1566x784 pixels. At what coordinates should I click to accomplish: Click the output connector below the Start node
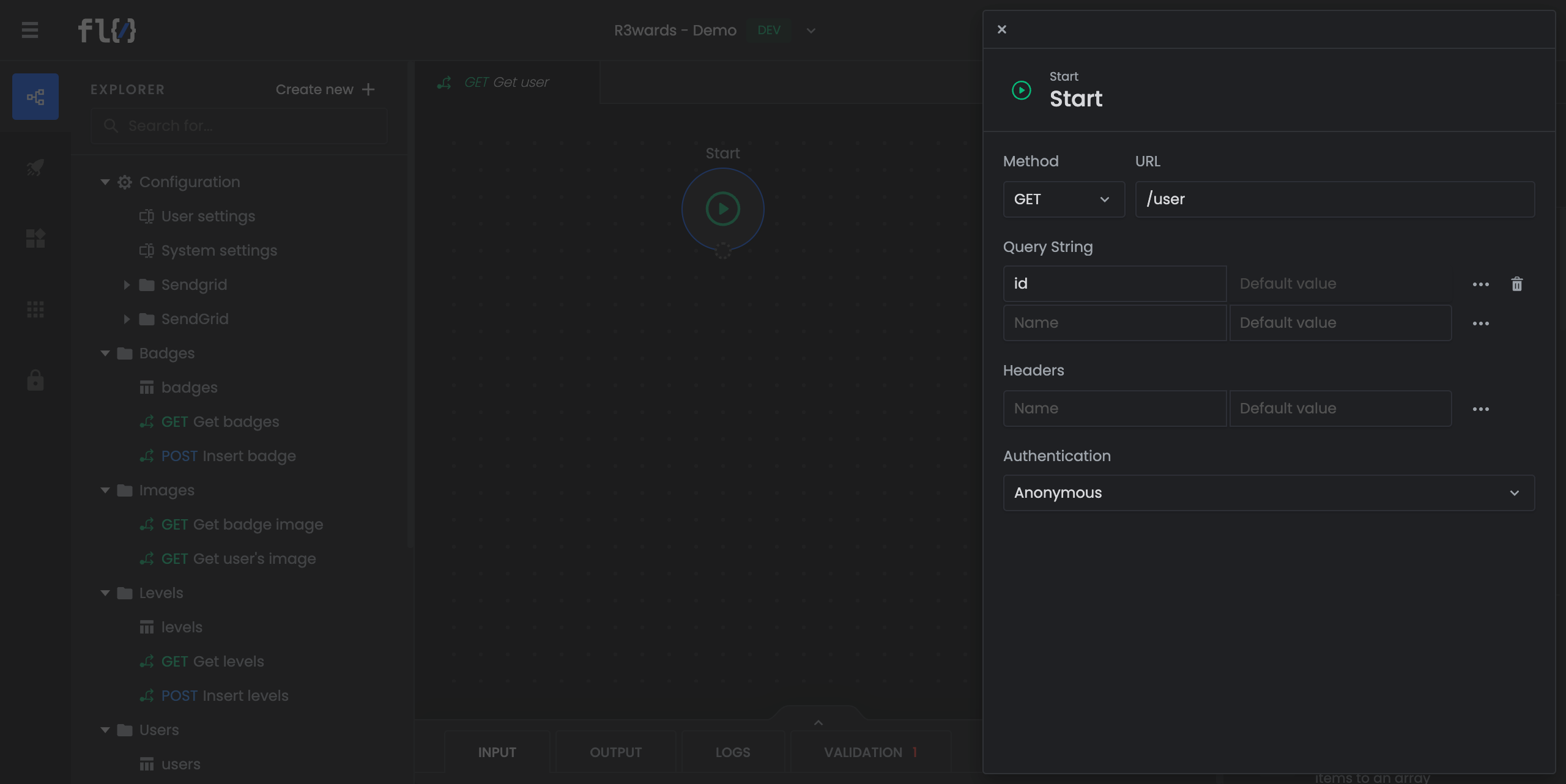click(x=723, y=251)
